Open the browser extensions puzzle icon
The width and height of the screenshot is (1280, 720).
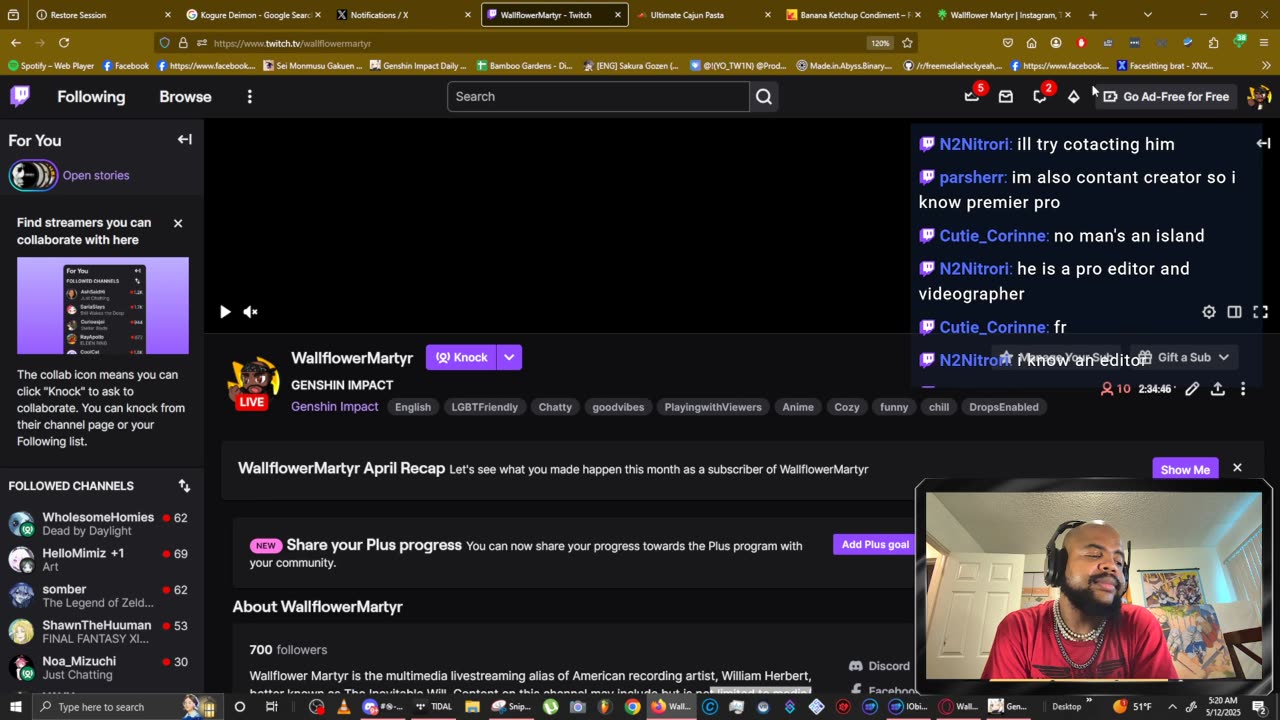coord(1213,43)
